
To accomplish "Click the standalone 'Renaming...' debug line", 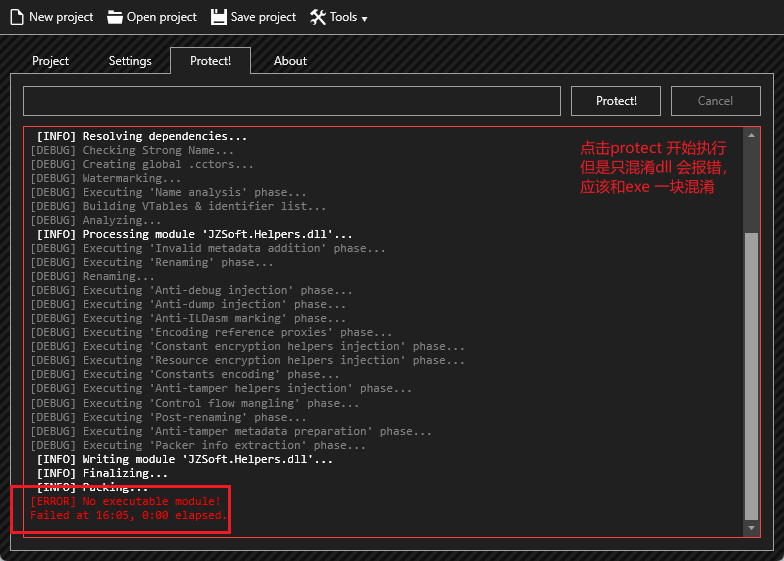I will tap(92, 276).
